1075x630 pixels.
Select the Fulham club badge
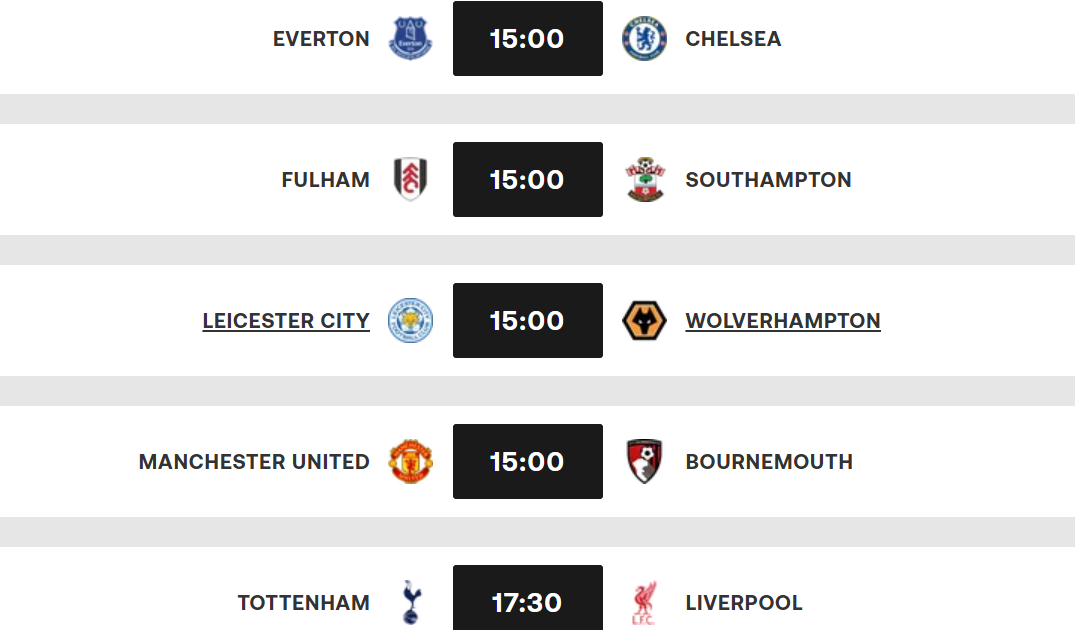[x=411, y=180]
